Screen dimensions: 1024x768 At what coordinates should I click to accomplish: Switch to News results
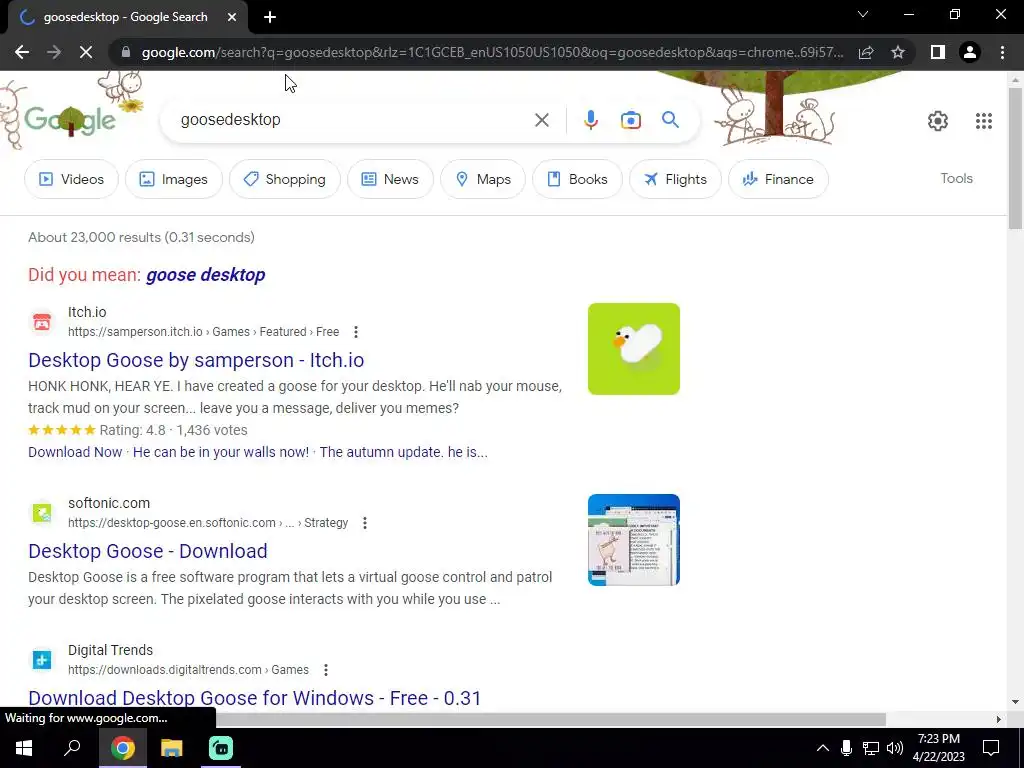pyautogui.click(x=390, y=179)
